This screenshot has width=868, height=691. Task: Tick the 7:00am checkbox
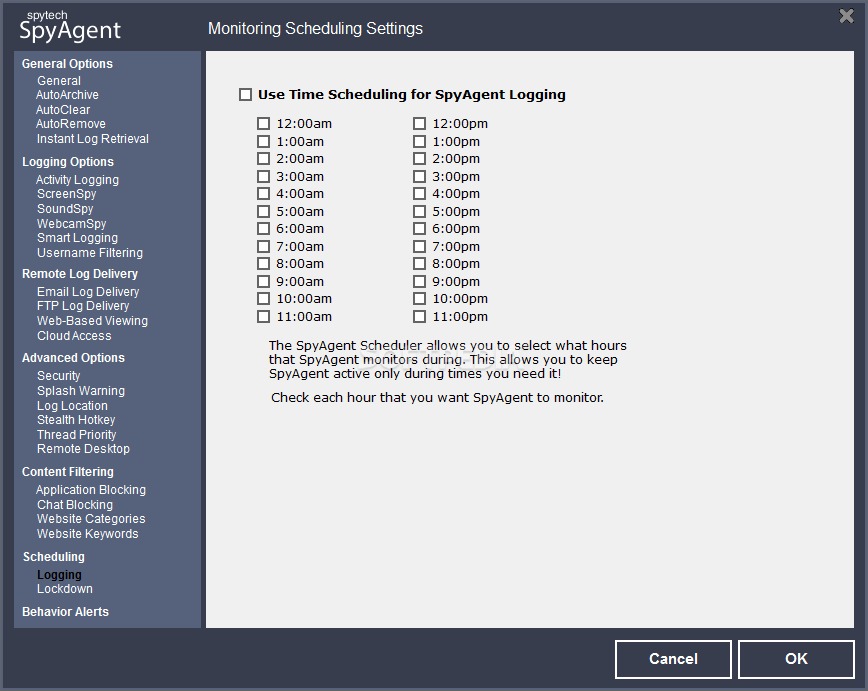[x=264, y=246]
